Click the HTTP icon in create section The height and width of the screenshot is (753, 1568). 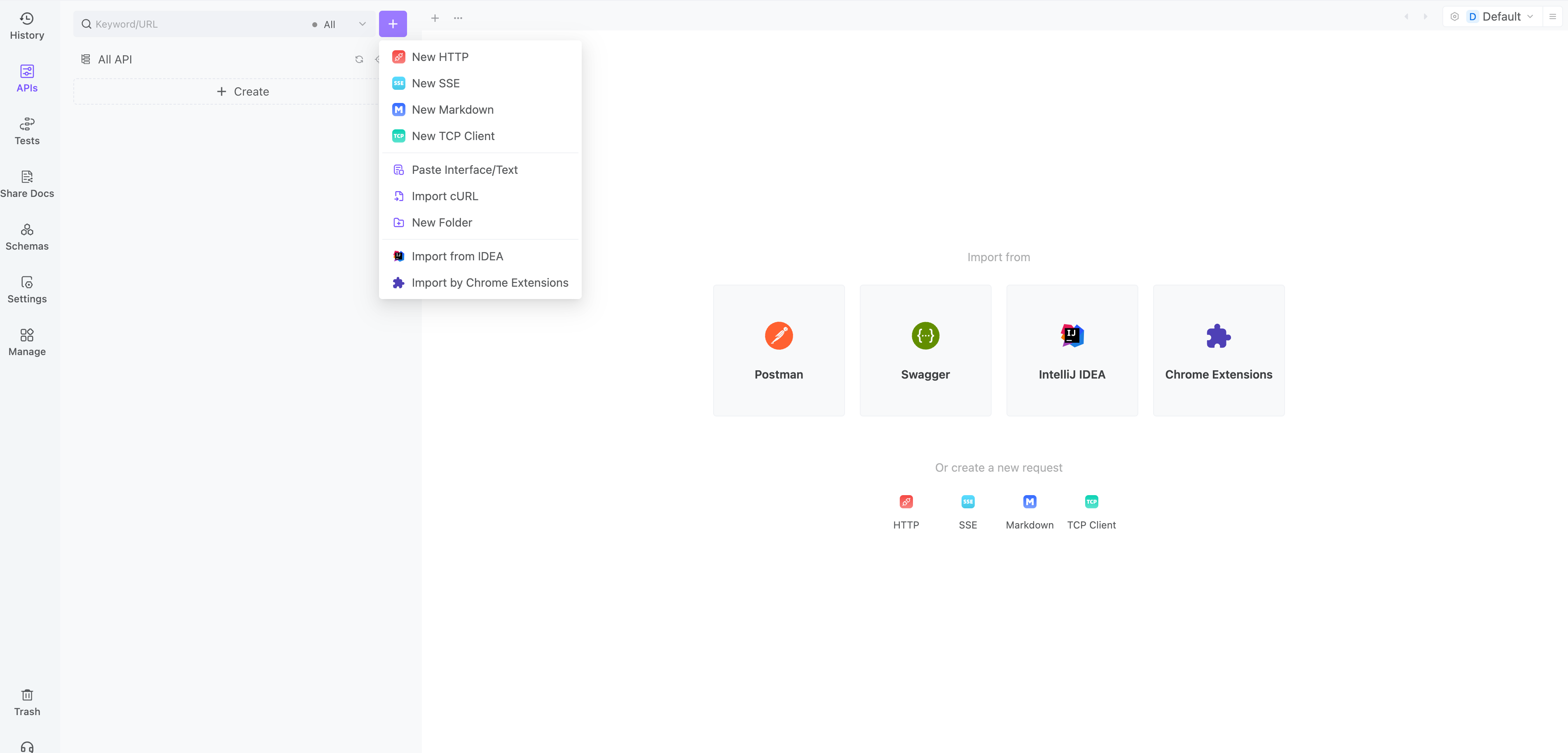[906, 502]
